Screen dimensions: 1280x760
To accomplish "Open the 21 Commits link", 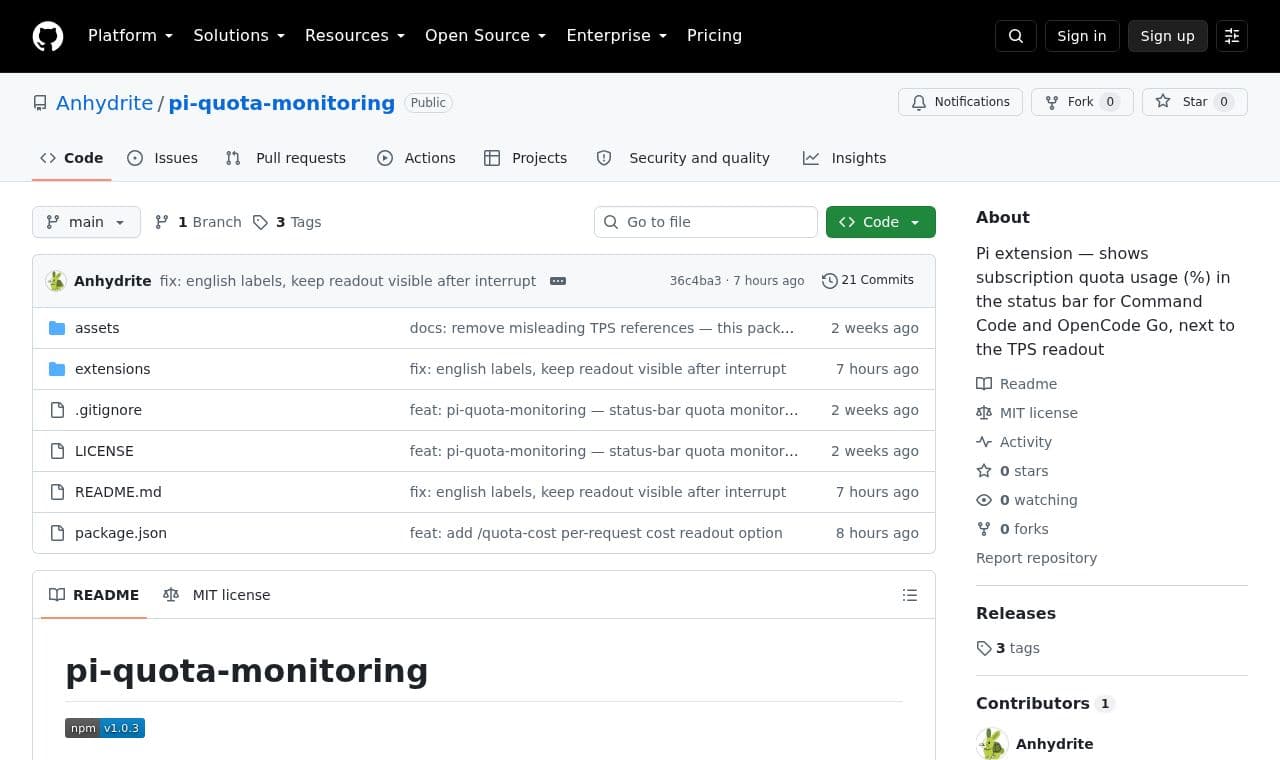I will pyautogui.click(x=868, y=281).
